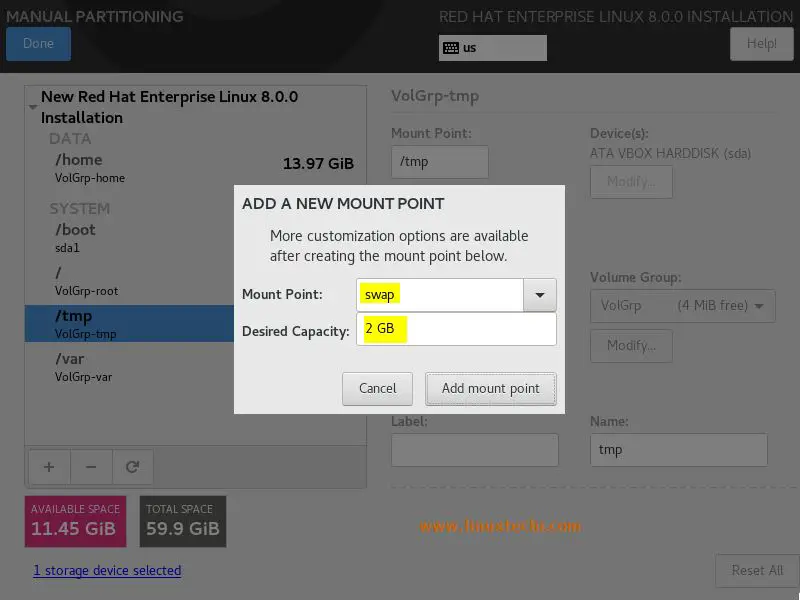Click the Add mount point button
Screen dimensions: 800x600
click(490, 389)
